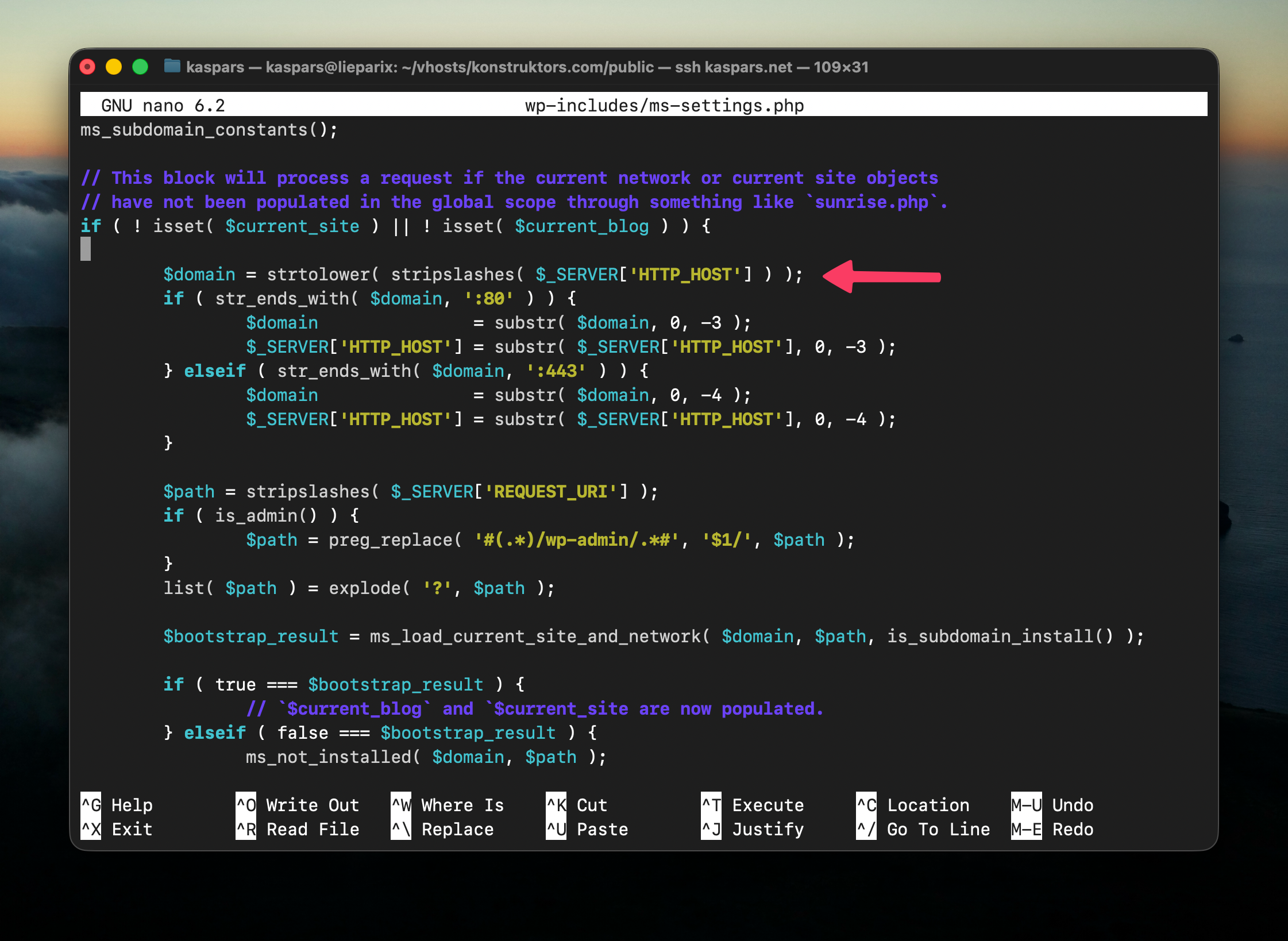
Task: Click the folder icon in title bar
Action: 172,67
